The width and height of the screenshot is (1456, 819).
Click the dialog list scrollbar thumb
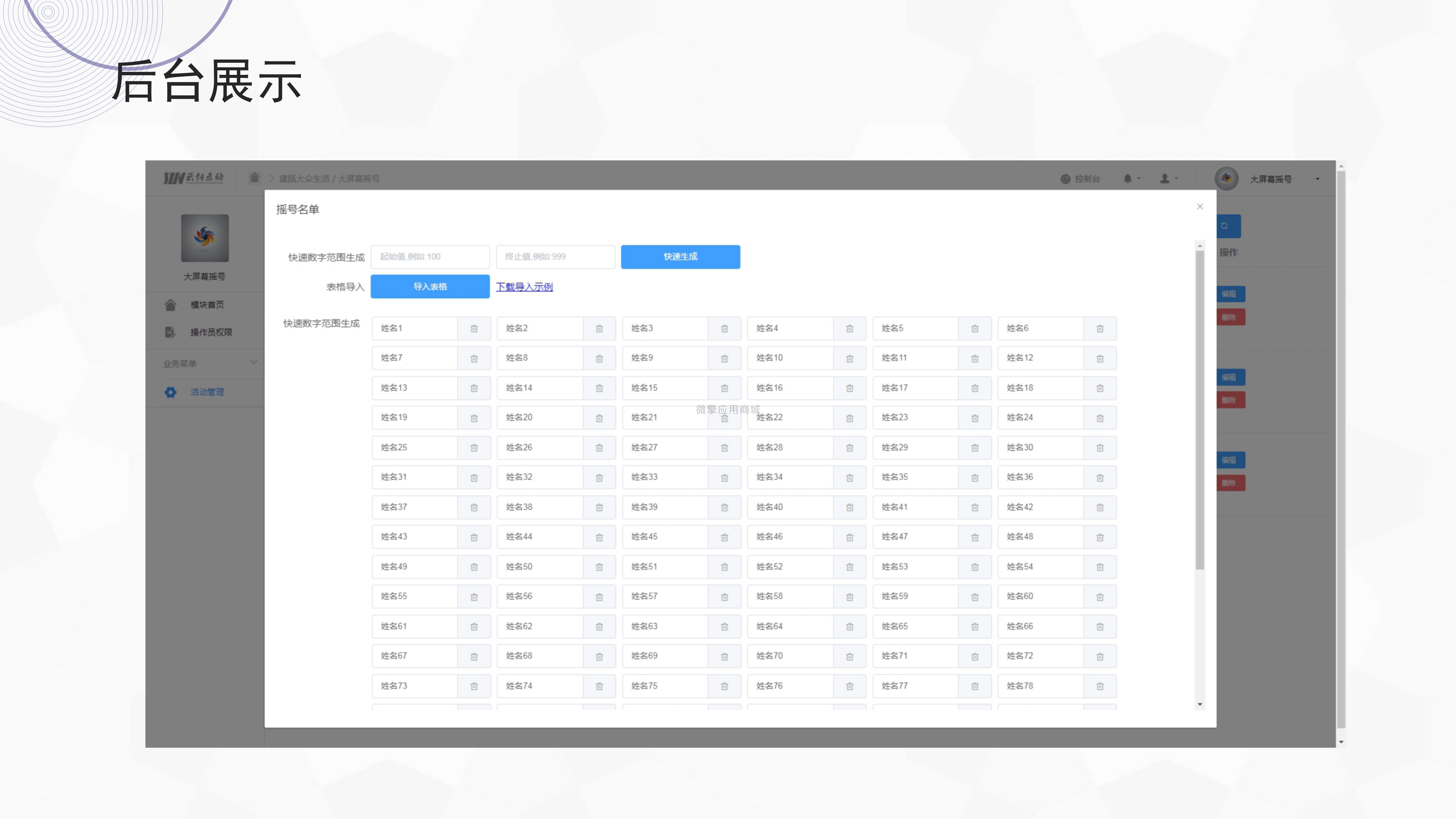[1200, 409]
